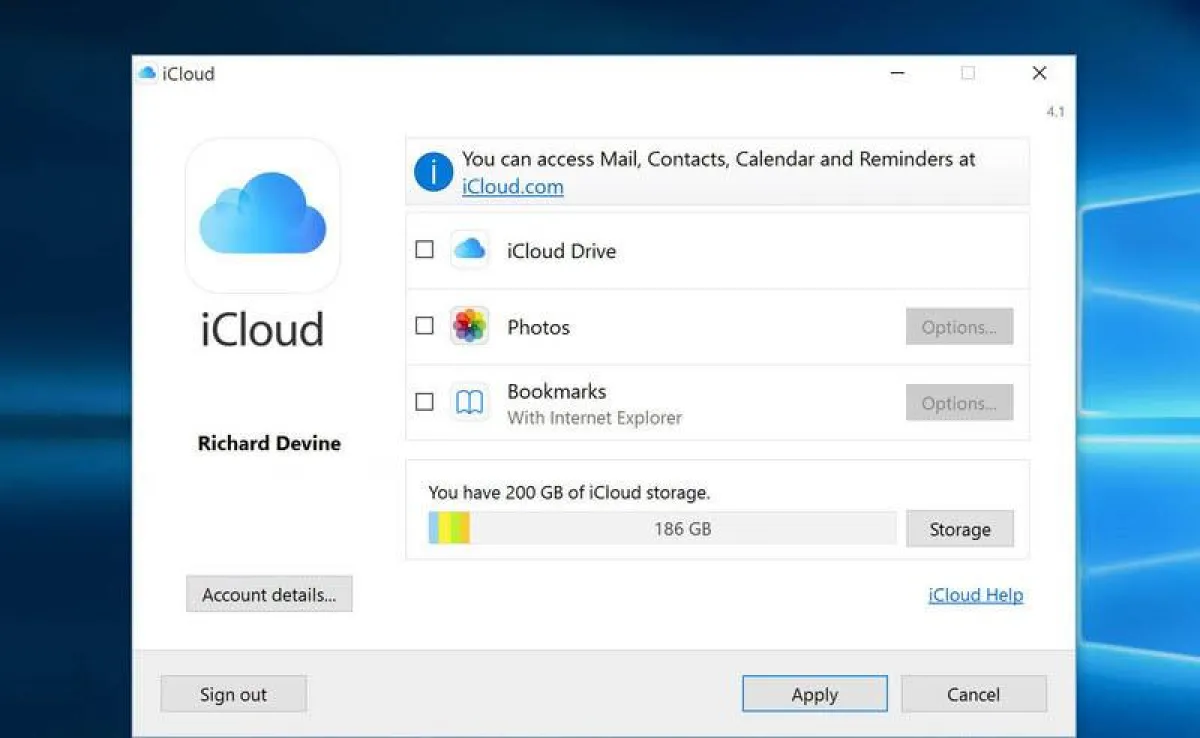Open Account details

[x=269, y=594]
